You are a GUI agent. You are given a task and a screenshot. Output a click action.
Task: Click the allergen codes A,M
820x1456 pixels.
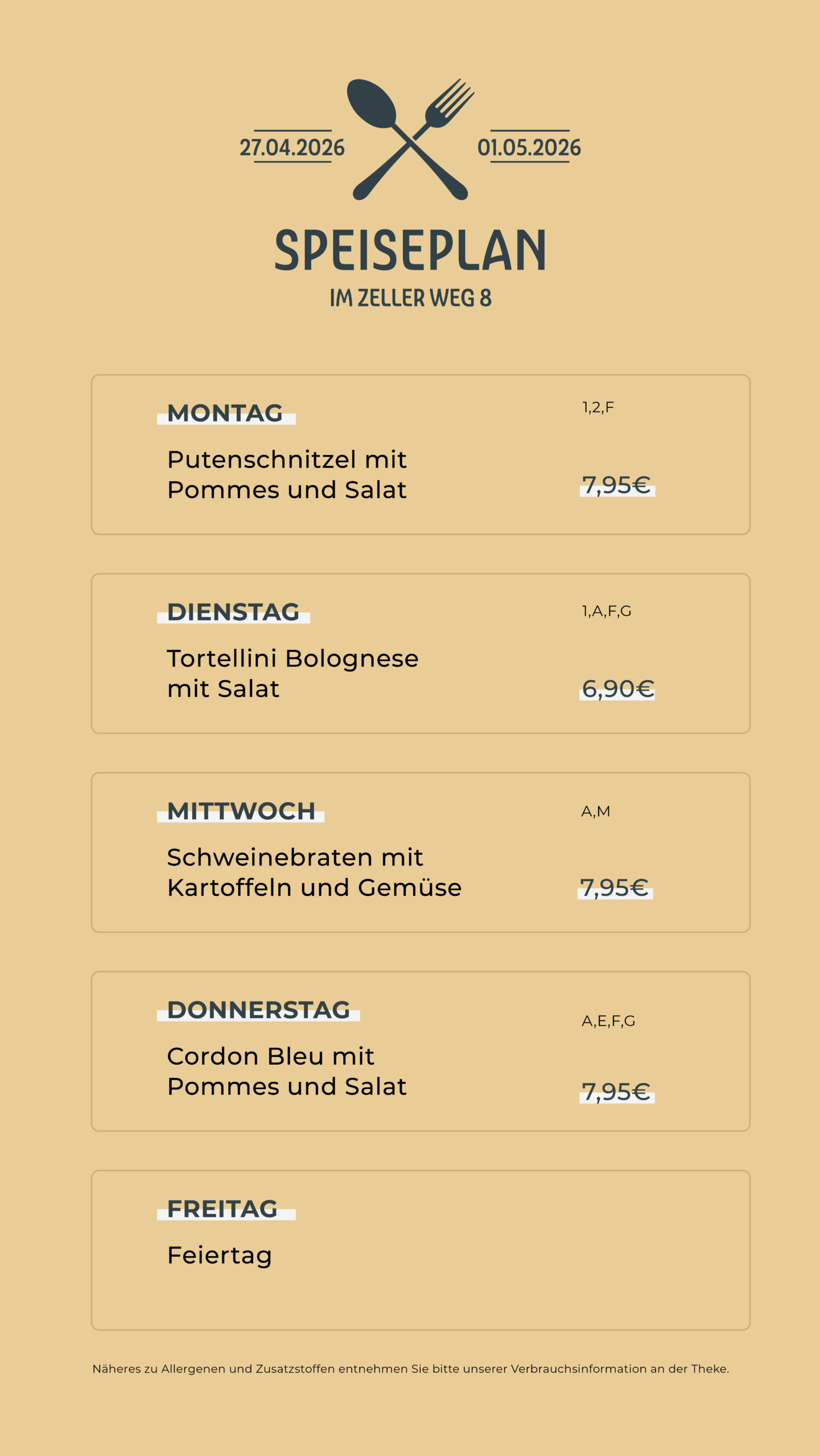click(595, 812)
